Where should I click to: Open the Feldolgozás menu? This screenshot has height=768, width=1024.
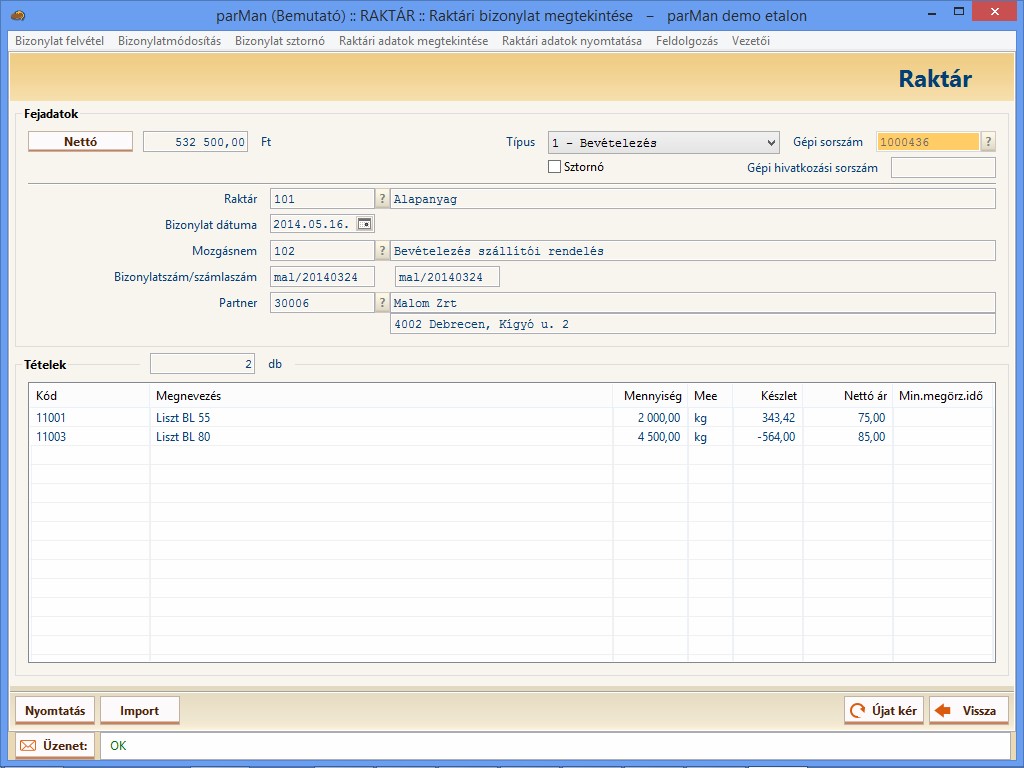click(x=687, y=40)
